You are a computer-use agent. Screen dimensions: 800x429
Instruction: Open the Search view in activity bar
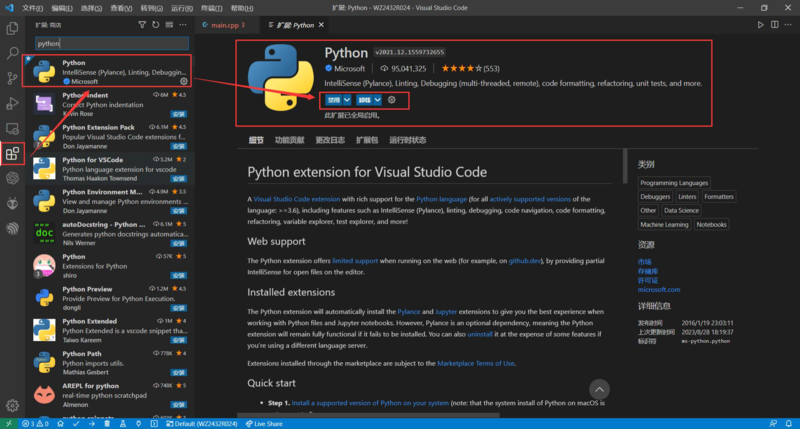tap(12, 53)
